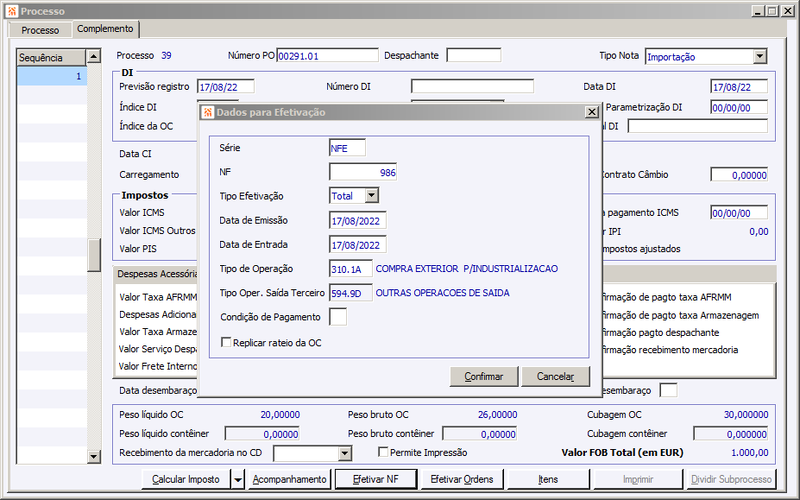Open the Tipo Nota Importação dropdown
This screenshot has width=800, height=500.
[760, 57]
